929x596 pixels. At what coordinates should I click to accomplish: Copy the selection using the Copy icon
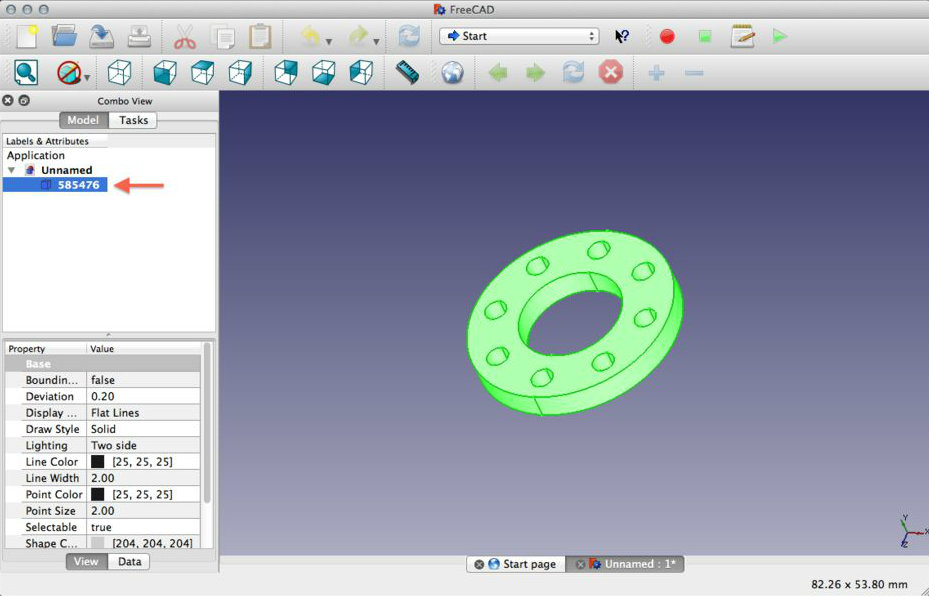coord(223,37)
